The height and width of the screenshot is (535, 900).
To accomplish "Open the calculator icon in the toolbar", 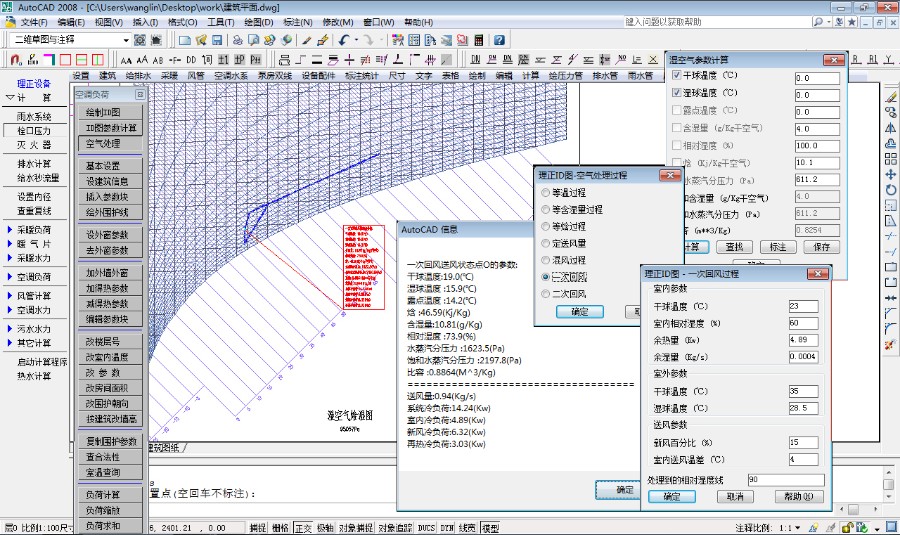I will [x=479, y=40].
